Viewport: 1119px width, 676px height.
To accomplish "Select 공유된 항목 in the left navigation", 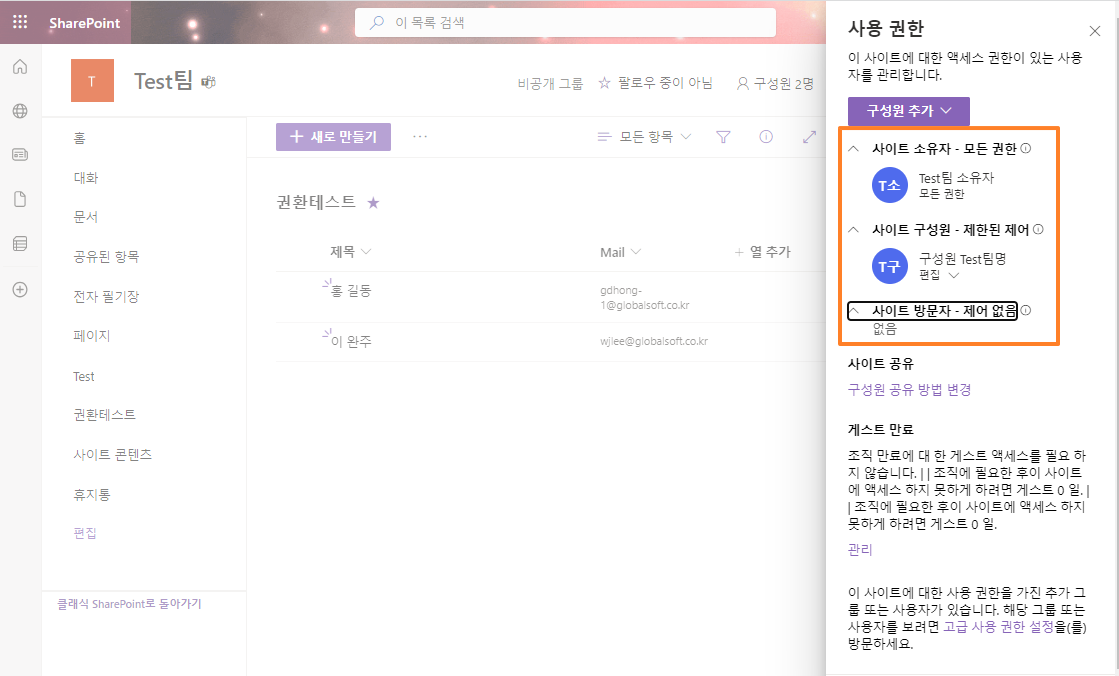I will (106, 257).
